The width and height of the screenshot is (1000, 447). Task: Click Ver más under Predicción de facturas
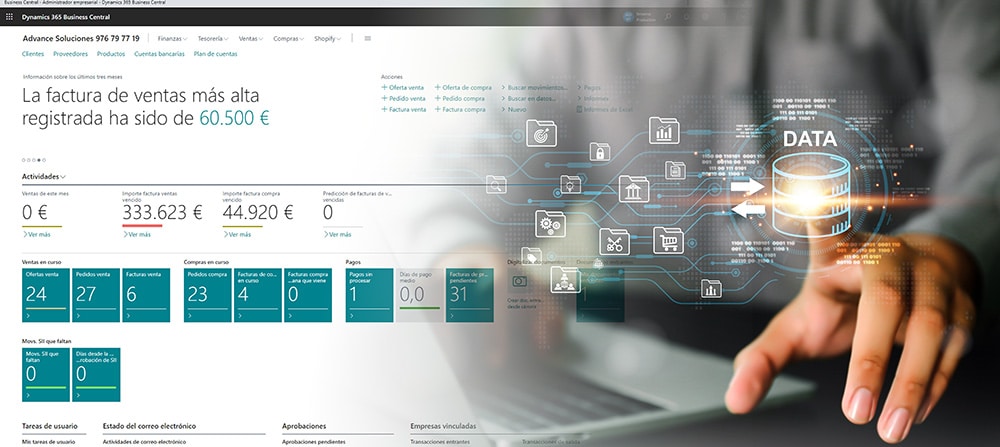pos(337,235)
